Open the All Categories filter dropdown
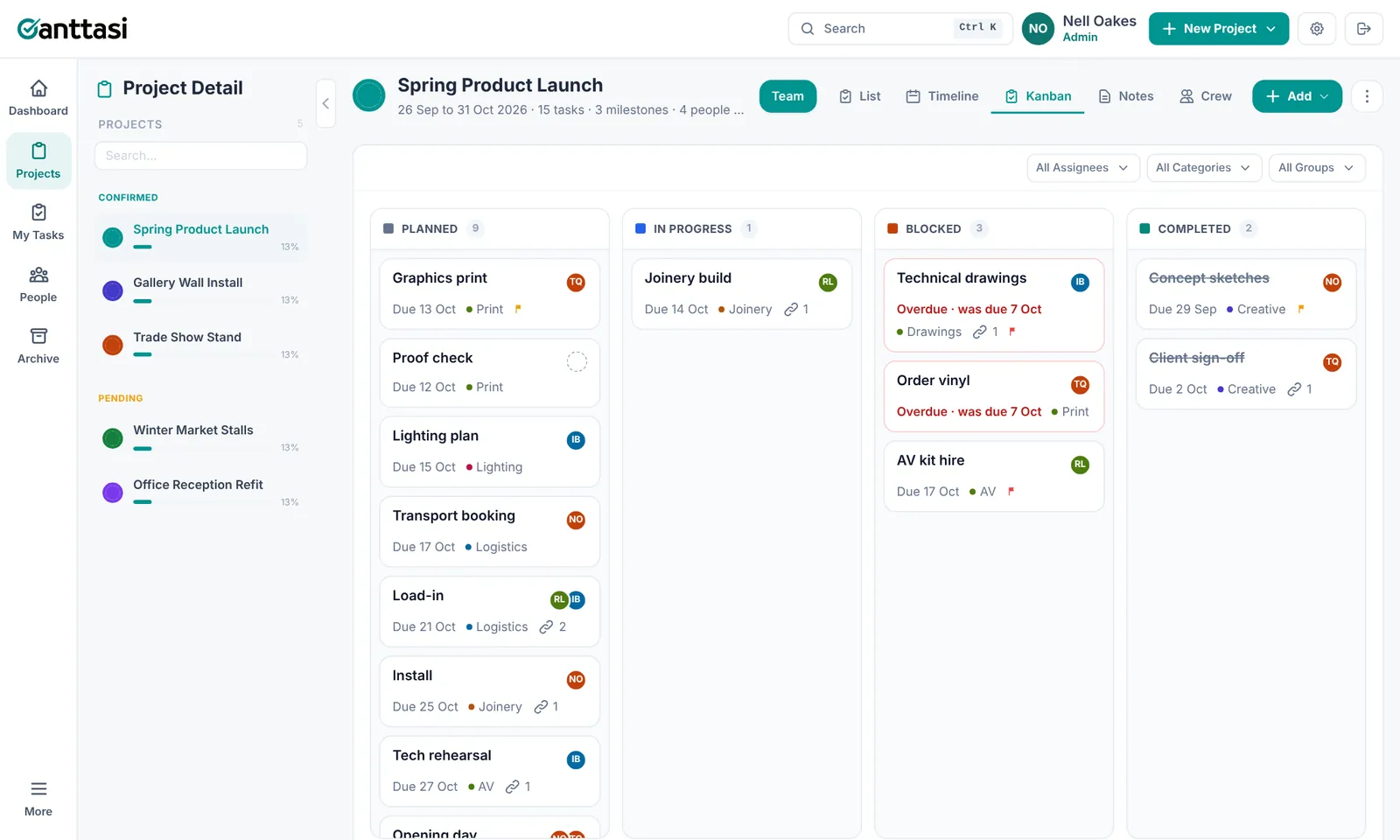 click(1203, 168)
